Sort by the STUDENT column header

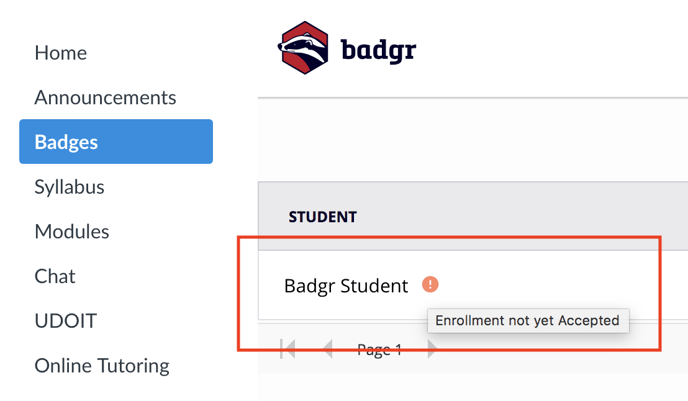pyautogui.click(x=322, y=217)
